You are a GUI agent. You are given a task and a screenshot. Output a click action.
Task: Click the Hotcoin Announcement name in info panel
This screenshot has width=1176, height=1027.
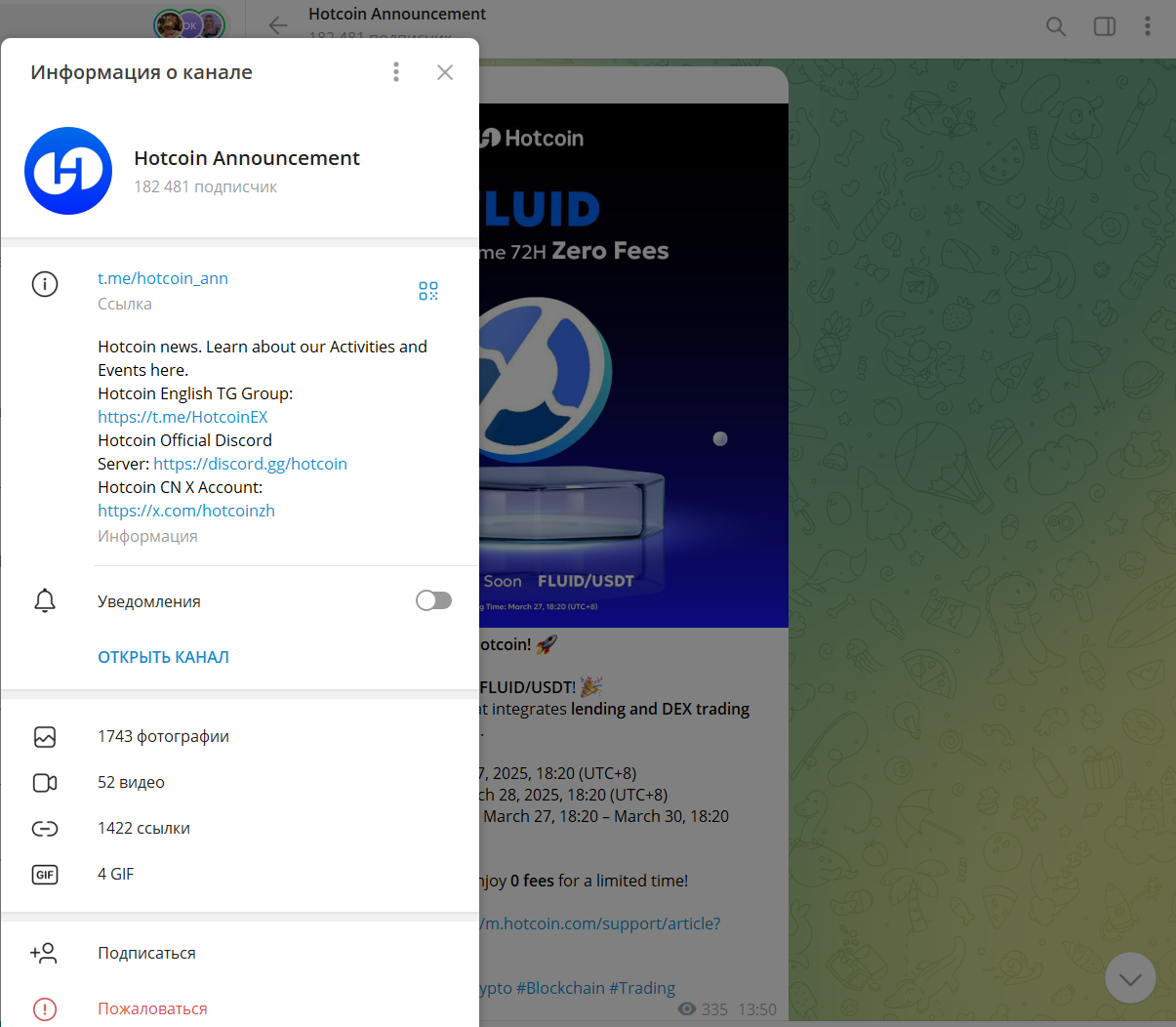[247, 158]
